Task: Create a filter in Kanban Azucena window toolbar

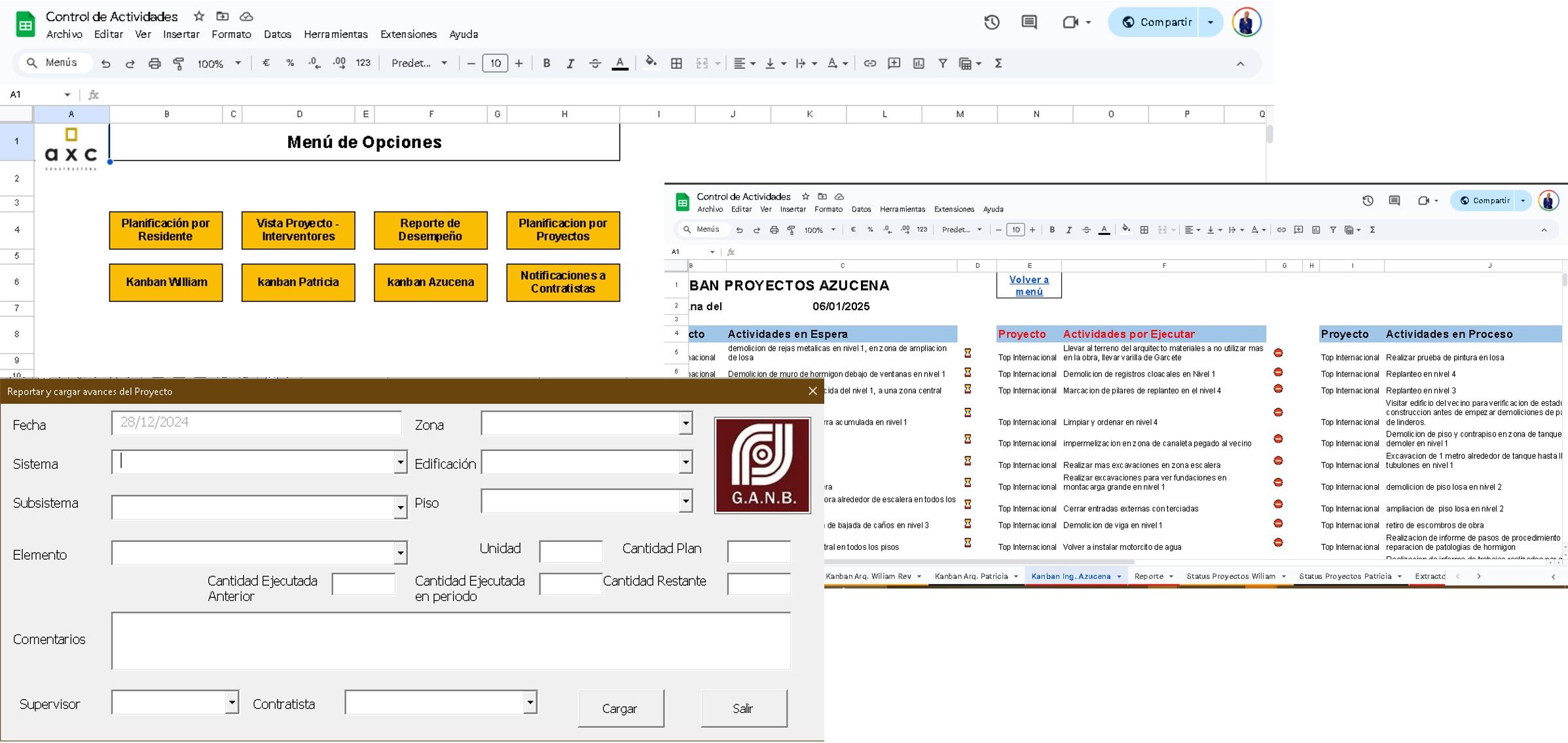Action: [1333, 230]
